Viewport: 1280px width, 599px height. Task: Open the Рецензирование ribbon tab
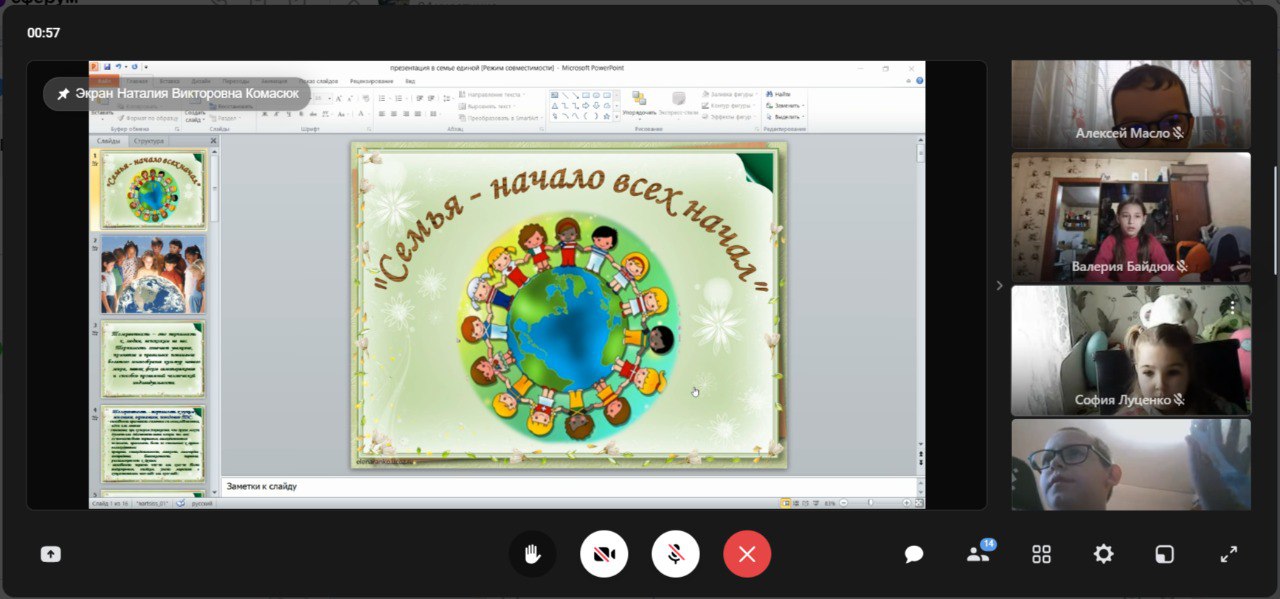[371, 80]
